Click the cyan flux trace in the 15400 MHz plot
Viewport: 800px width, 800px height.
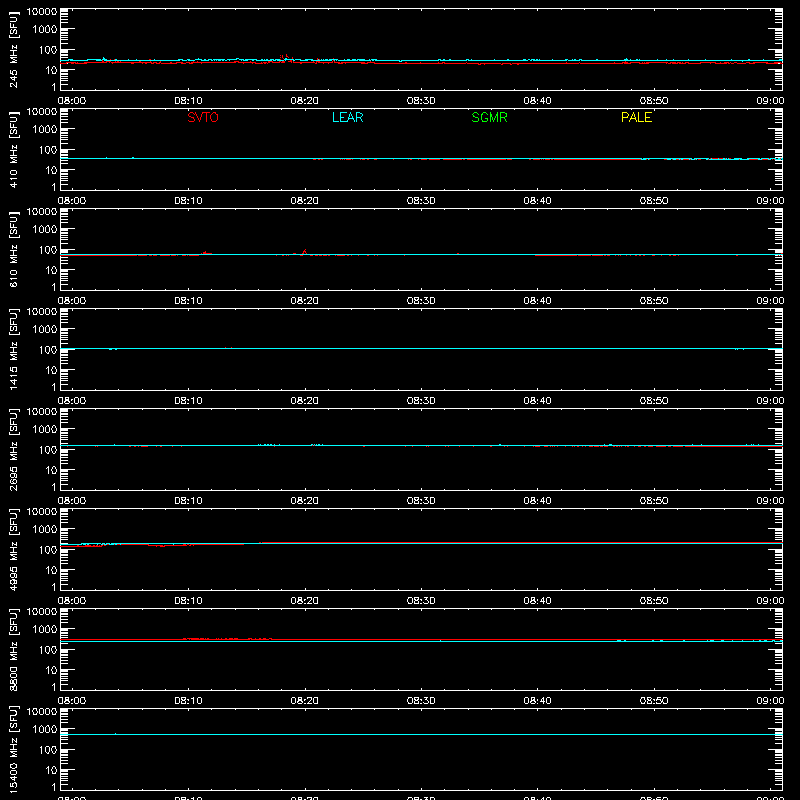pos(421,735)
